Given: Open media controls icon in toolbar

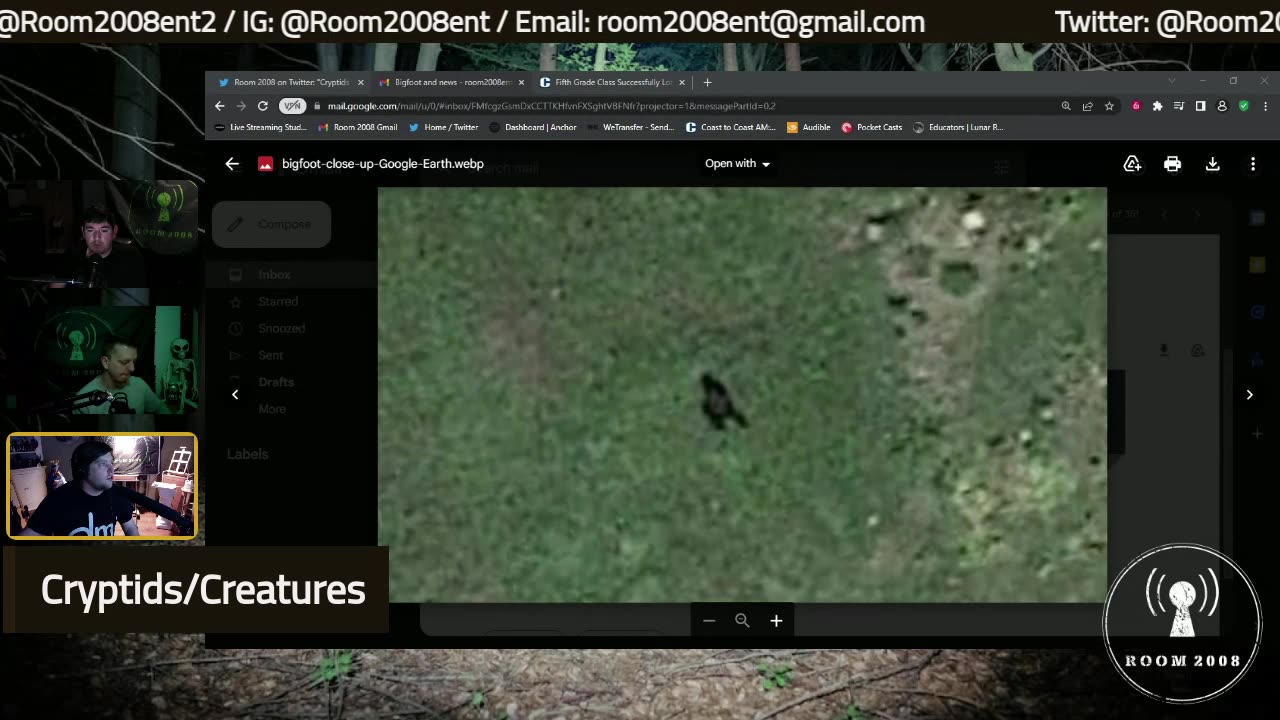Looking at the screenshot, I should (x=1179, y=106).
